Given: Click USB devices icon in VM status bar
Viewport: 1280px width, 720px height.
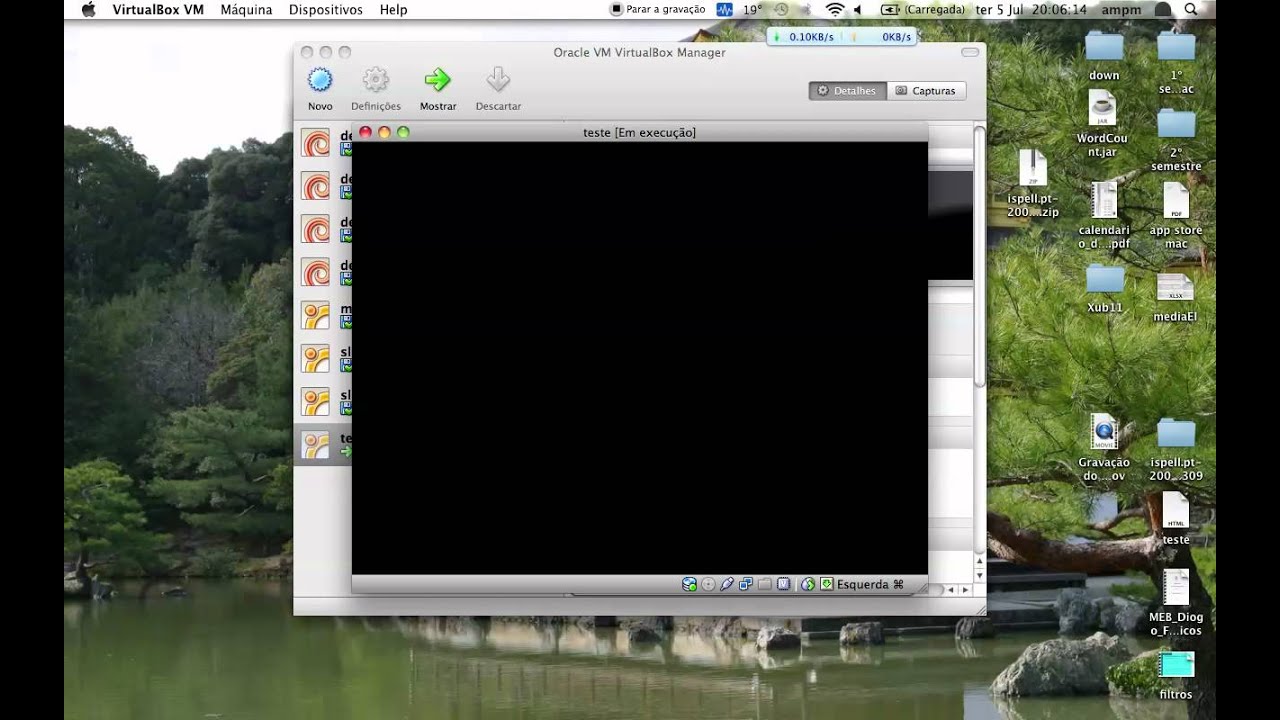Looking at the screenshot, I should [727, 584].
